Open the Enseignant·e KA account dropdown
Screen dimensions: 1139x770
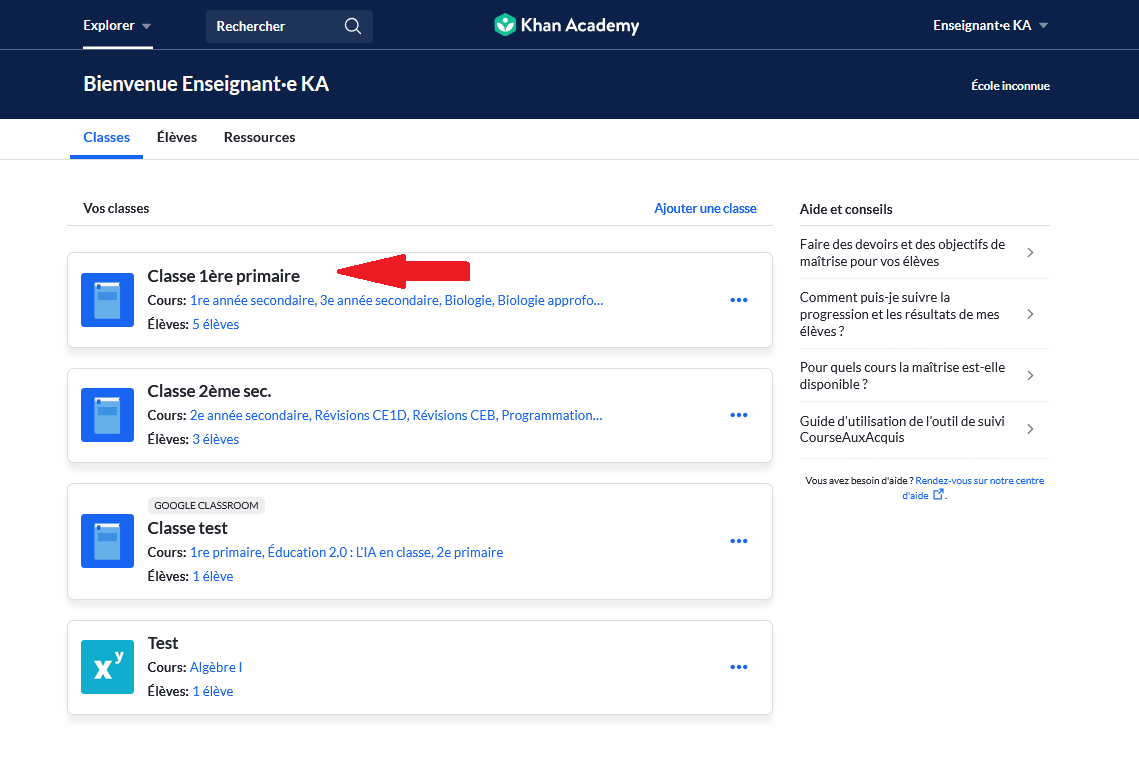point(991,25)
